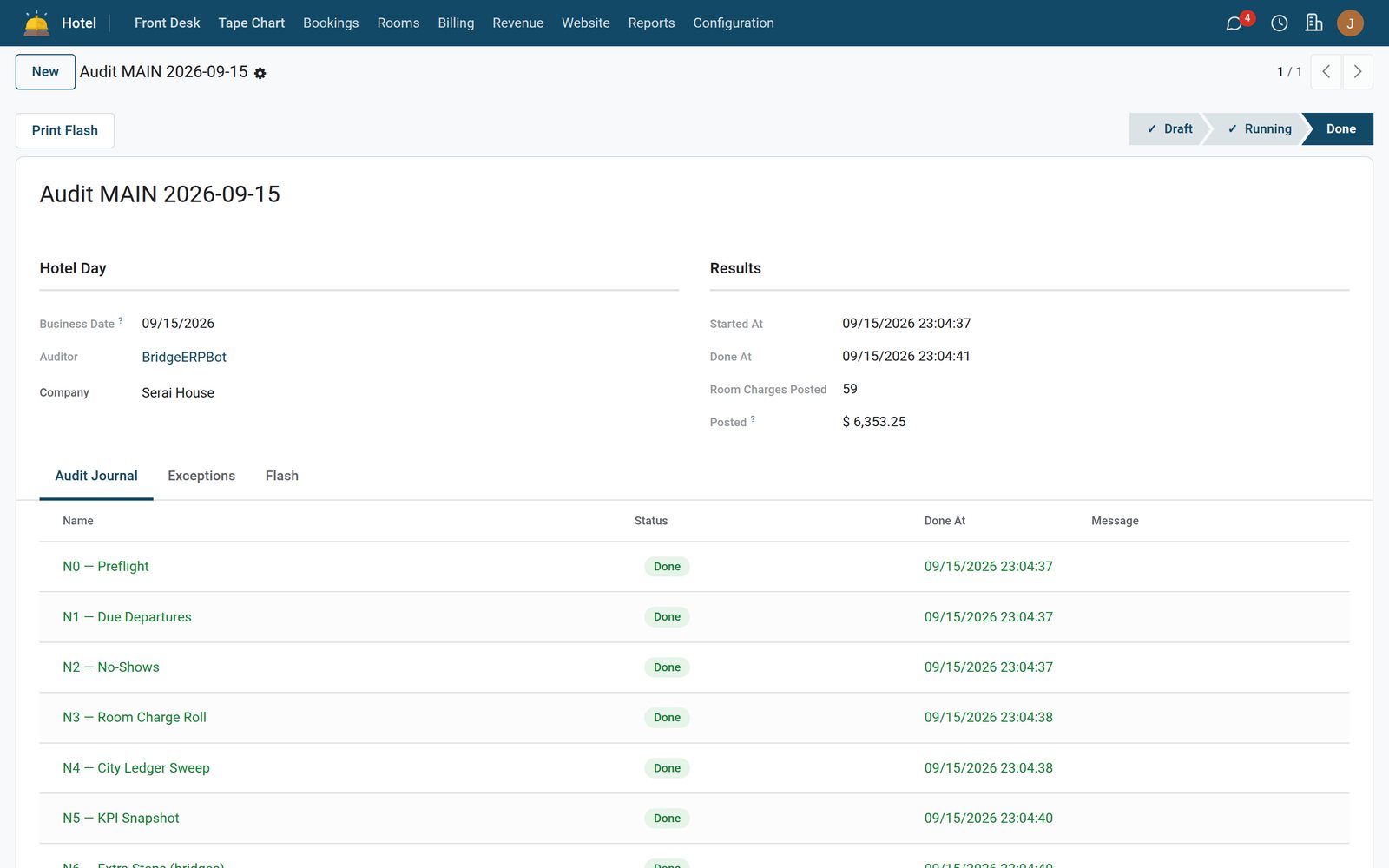This screenshot has width=1389, height=868.
Task: Select the Running status stage
Action: [x=1259, y=128]
